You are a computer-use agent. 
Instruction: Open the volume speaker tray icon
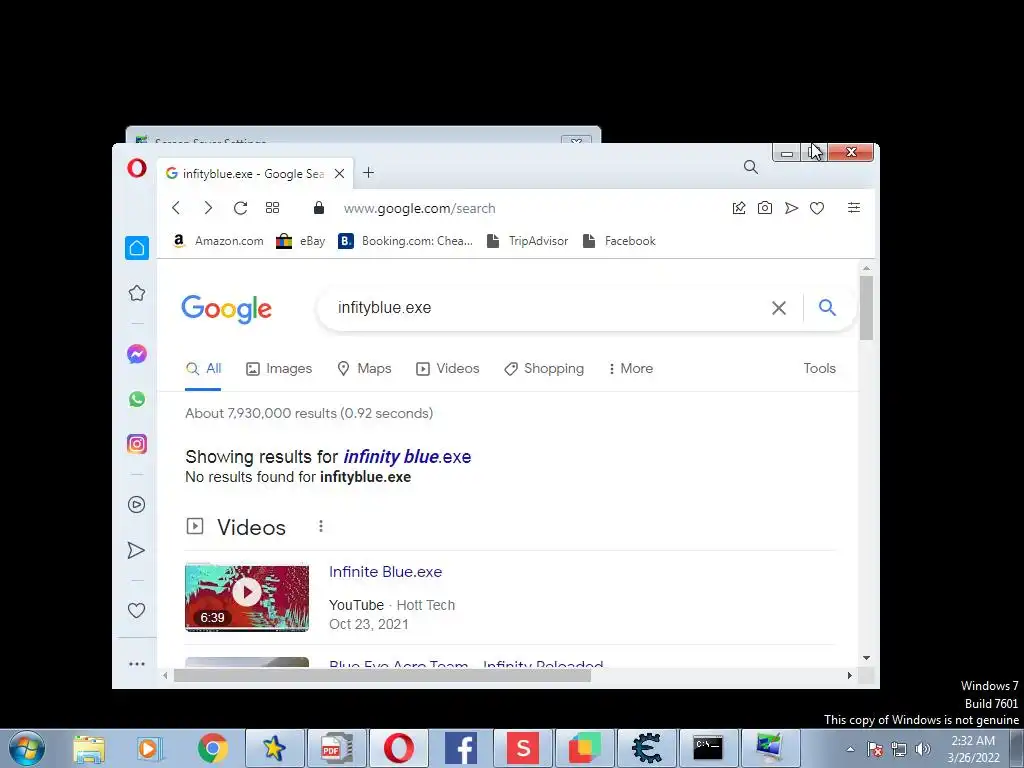[922, 749]
